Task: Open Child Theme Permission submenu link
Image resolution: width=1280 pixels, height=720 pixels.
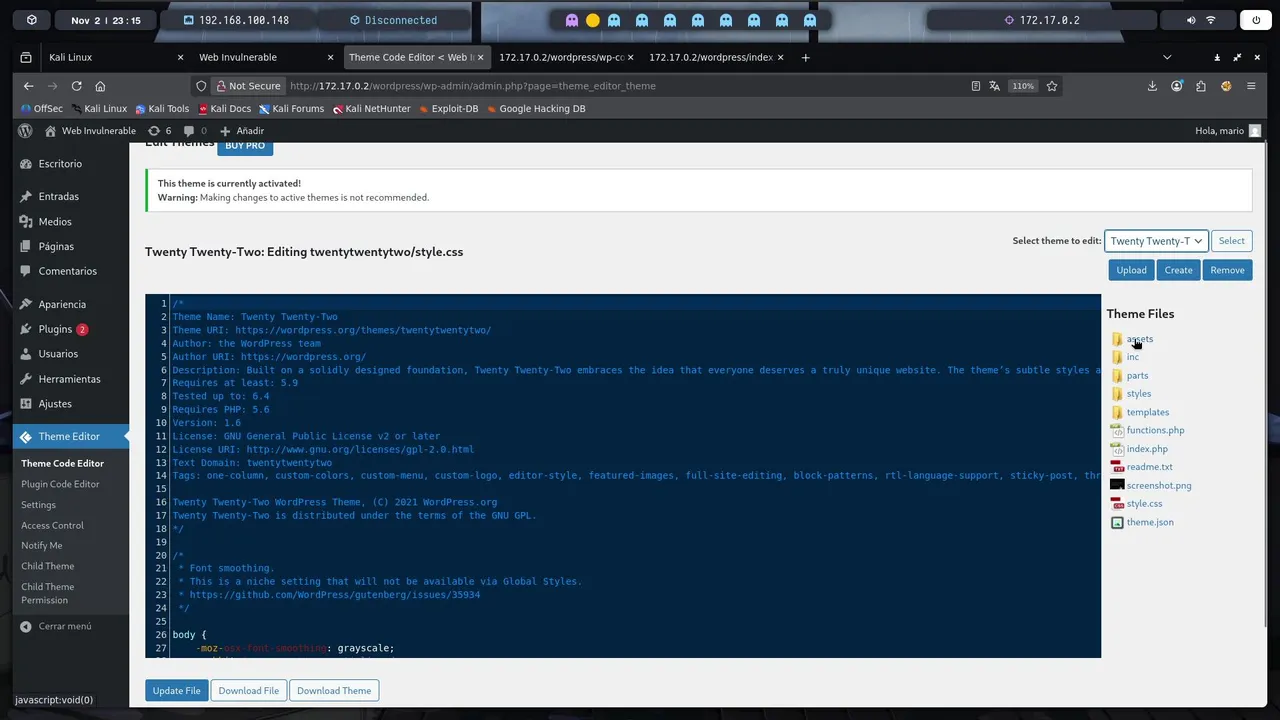Action: (x=47, y=594)
